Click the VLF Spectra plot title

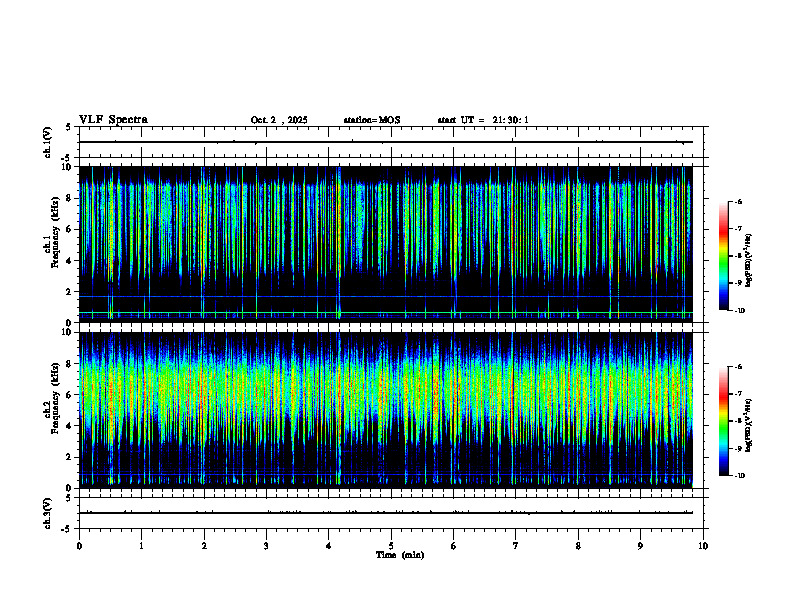coord(113,120)
